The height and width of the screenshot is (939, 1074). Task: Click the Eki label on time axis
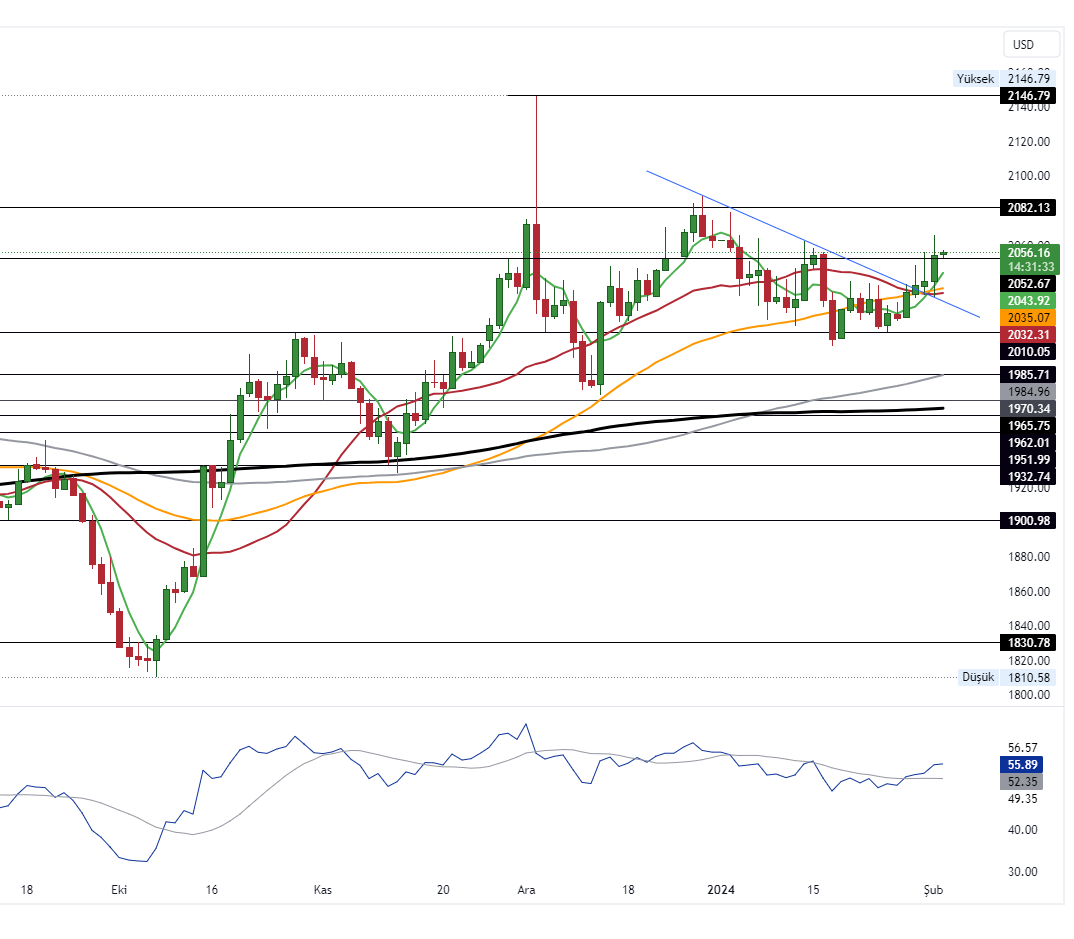click(119, 889)
